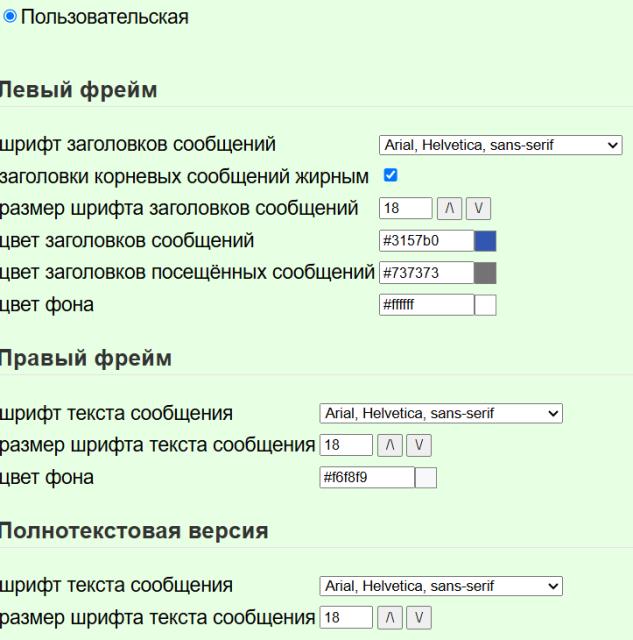Decrease right frame message font size
This screenshot has height=640, width=633.
point(419,445)
